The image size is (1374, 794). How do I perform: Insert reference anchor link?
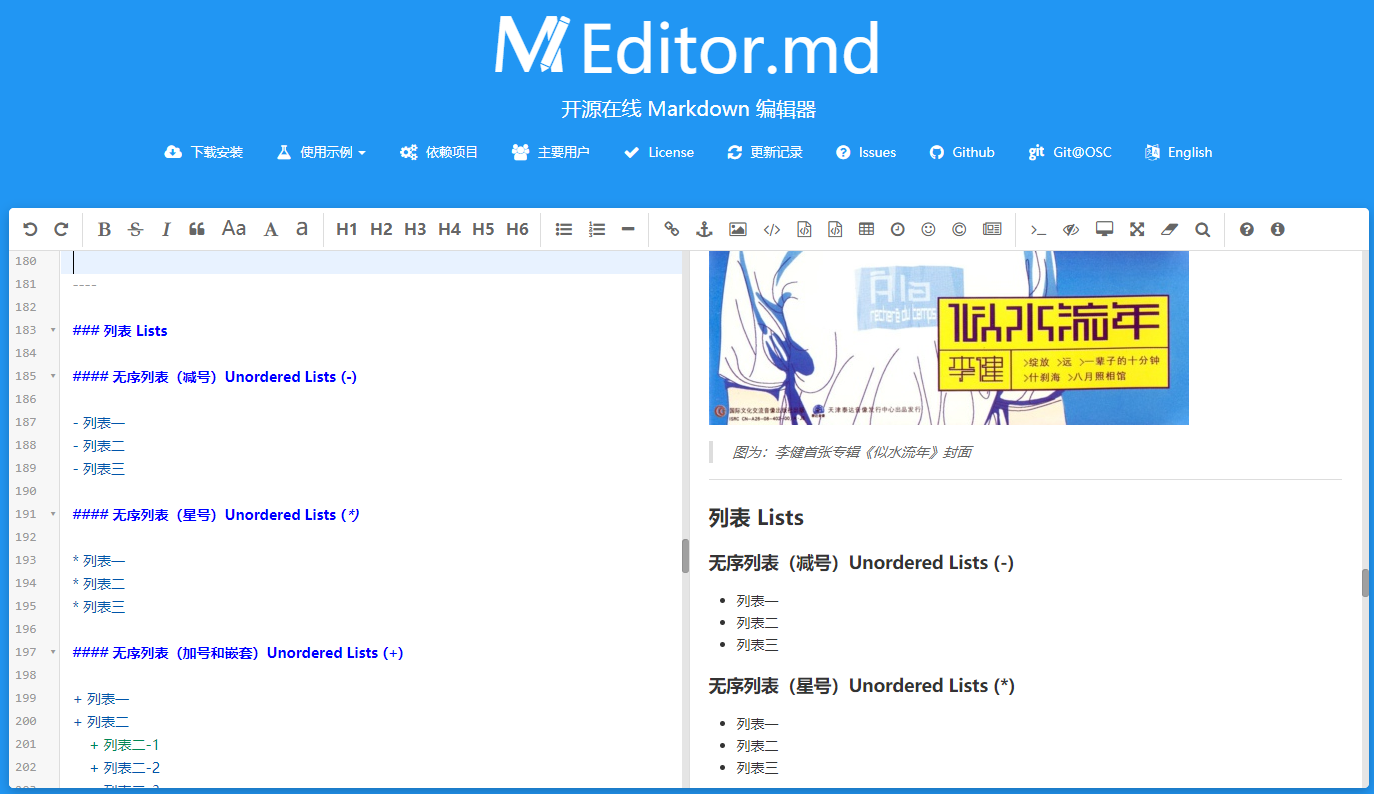(703, 229)
